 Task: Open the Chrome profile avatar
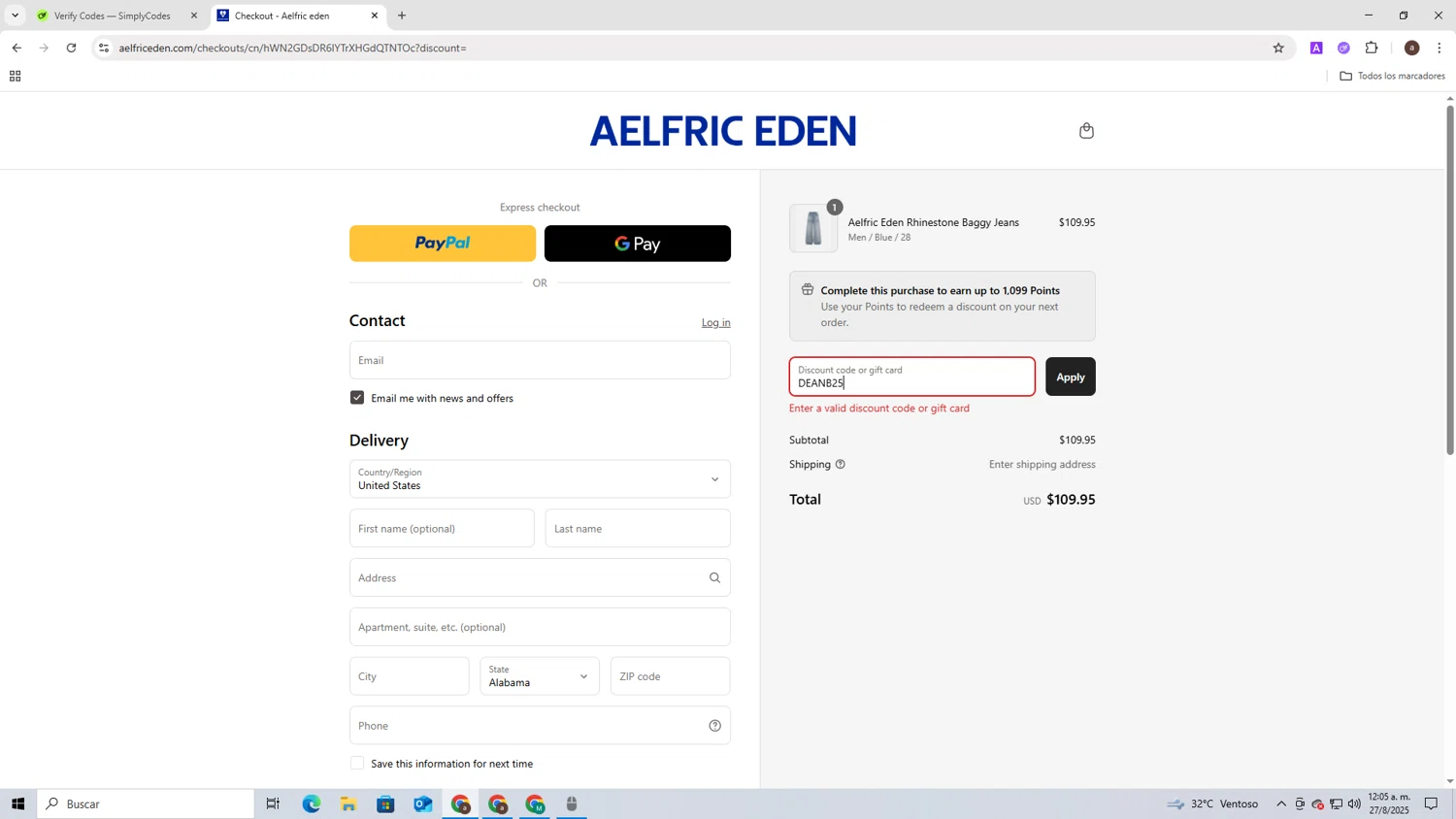pyautogui.click(x=1411, y=48)
